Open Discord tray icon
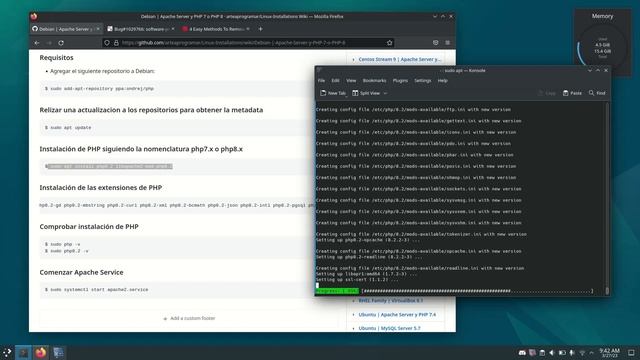The image size is (640, 360). [522, 353]
